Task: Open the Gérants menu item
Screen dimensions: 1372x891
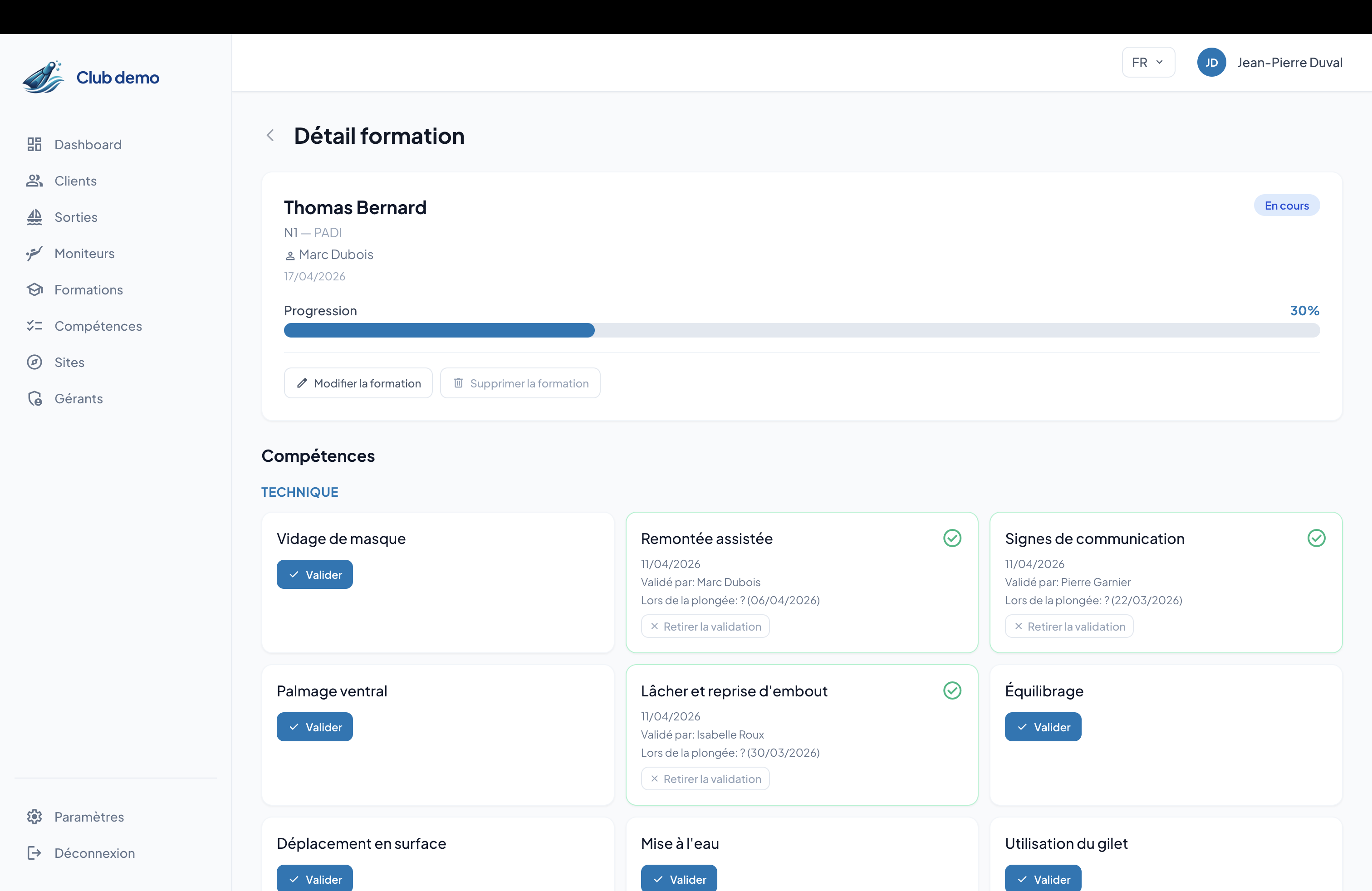Action: tap(78, 398)
